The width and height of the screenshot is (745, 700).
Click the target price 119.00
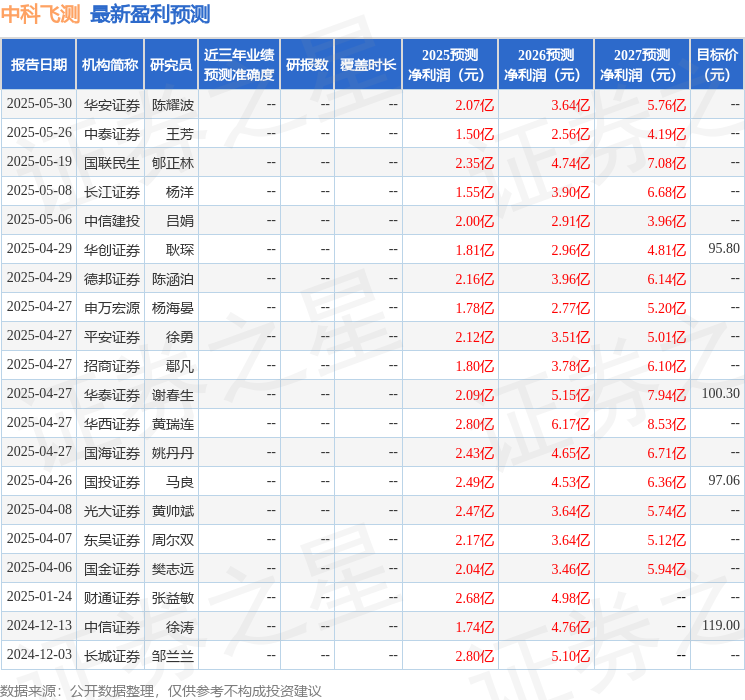(x=720, y=625)
